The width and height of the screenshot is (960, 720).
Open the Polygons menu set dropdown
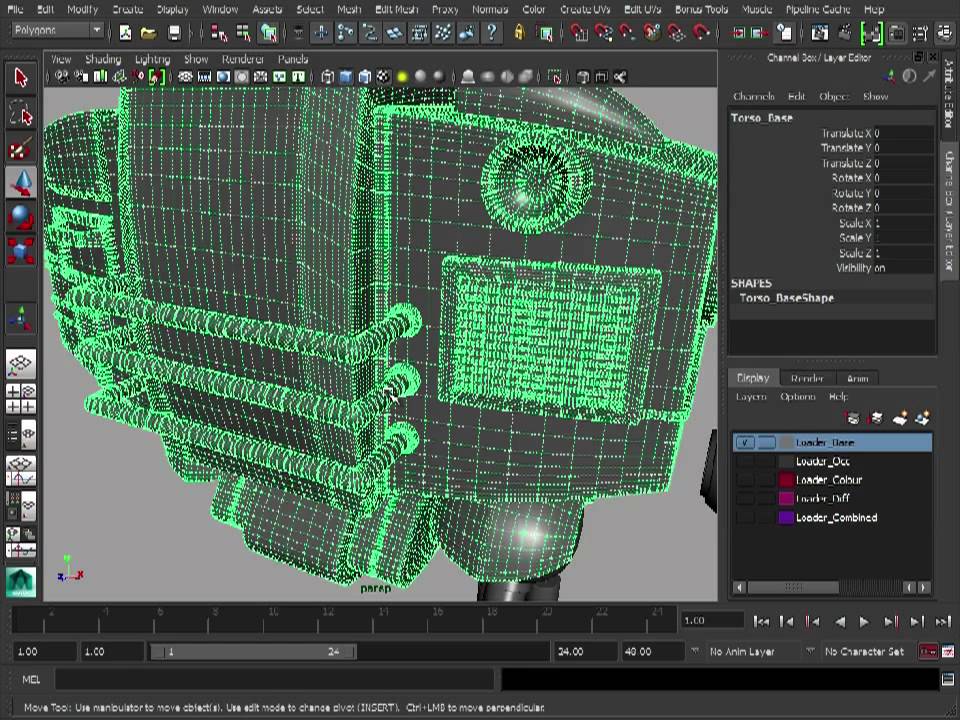coord(57,31)
